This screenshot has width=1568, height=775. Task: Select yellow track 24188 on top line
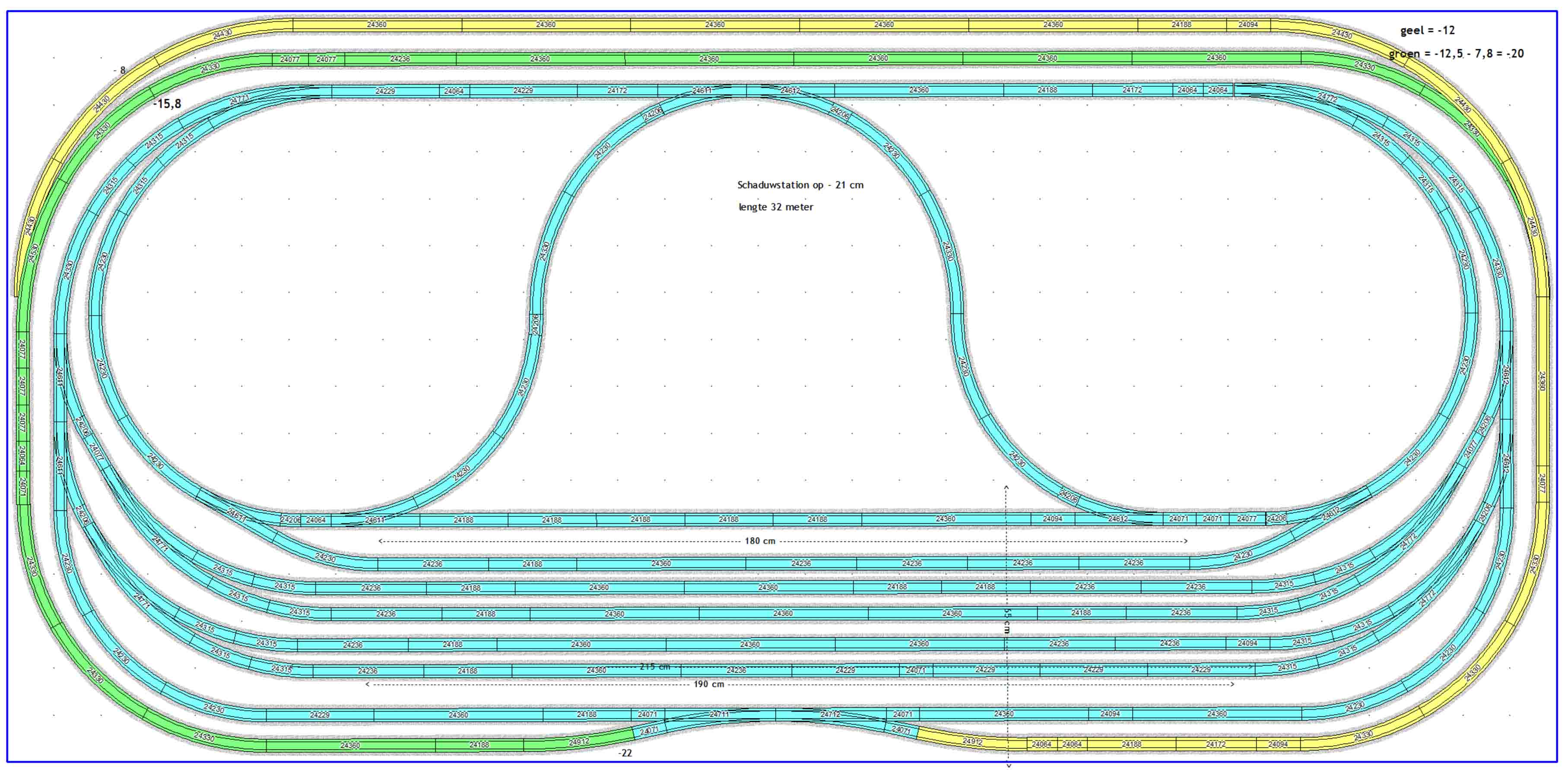coord(1181,25)
